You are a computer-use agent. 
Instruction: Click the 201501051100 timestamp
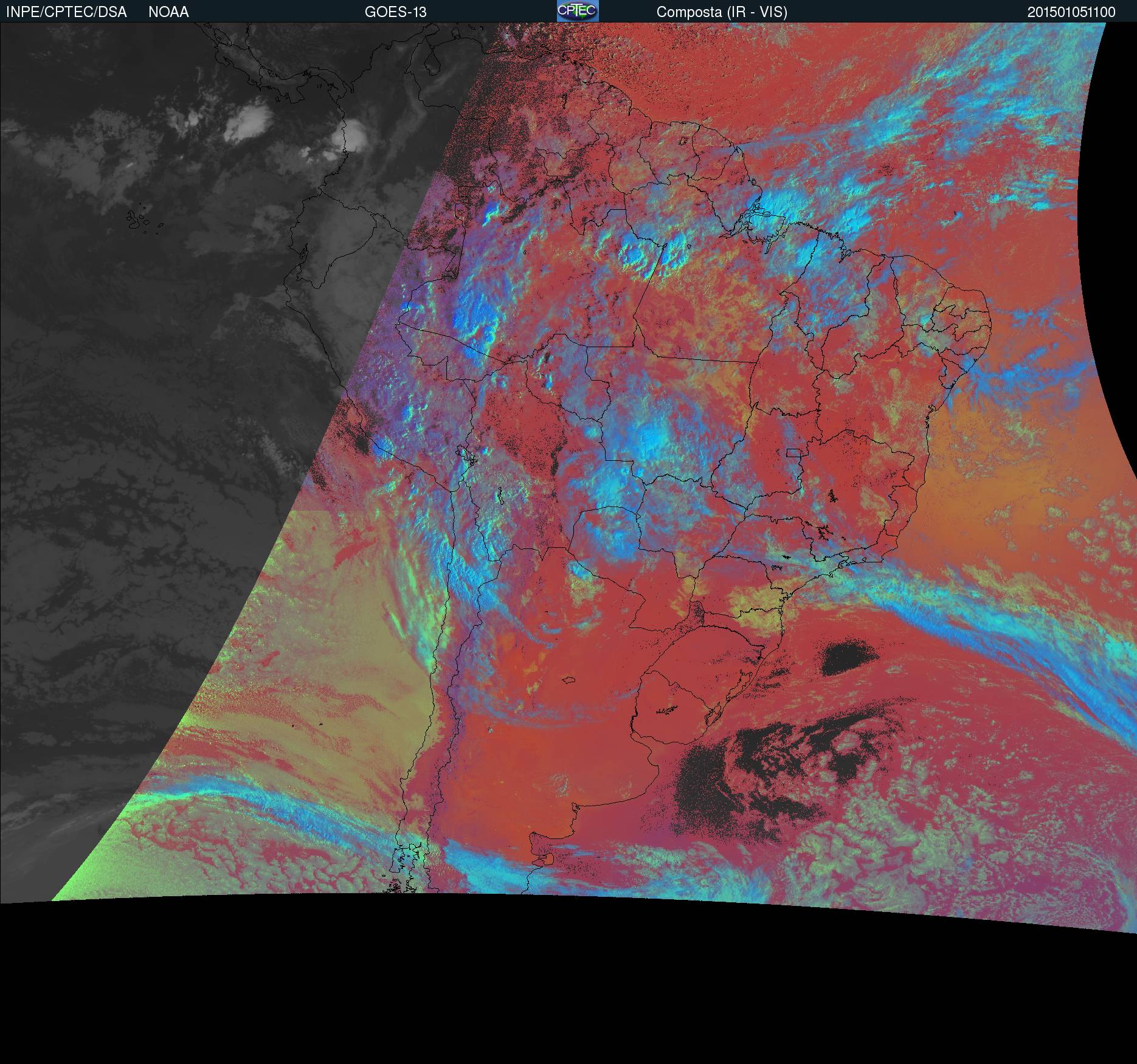click(x=1071, y=12)
